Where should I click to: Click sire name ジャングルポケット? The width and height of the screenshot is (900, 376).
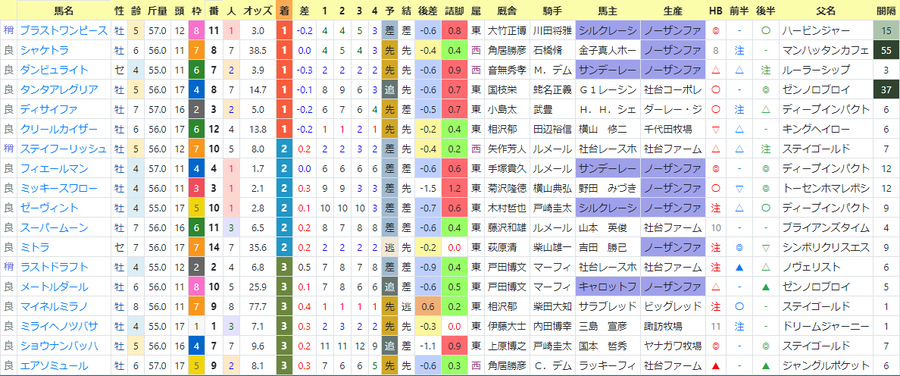coord(826,366)
